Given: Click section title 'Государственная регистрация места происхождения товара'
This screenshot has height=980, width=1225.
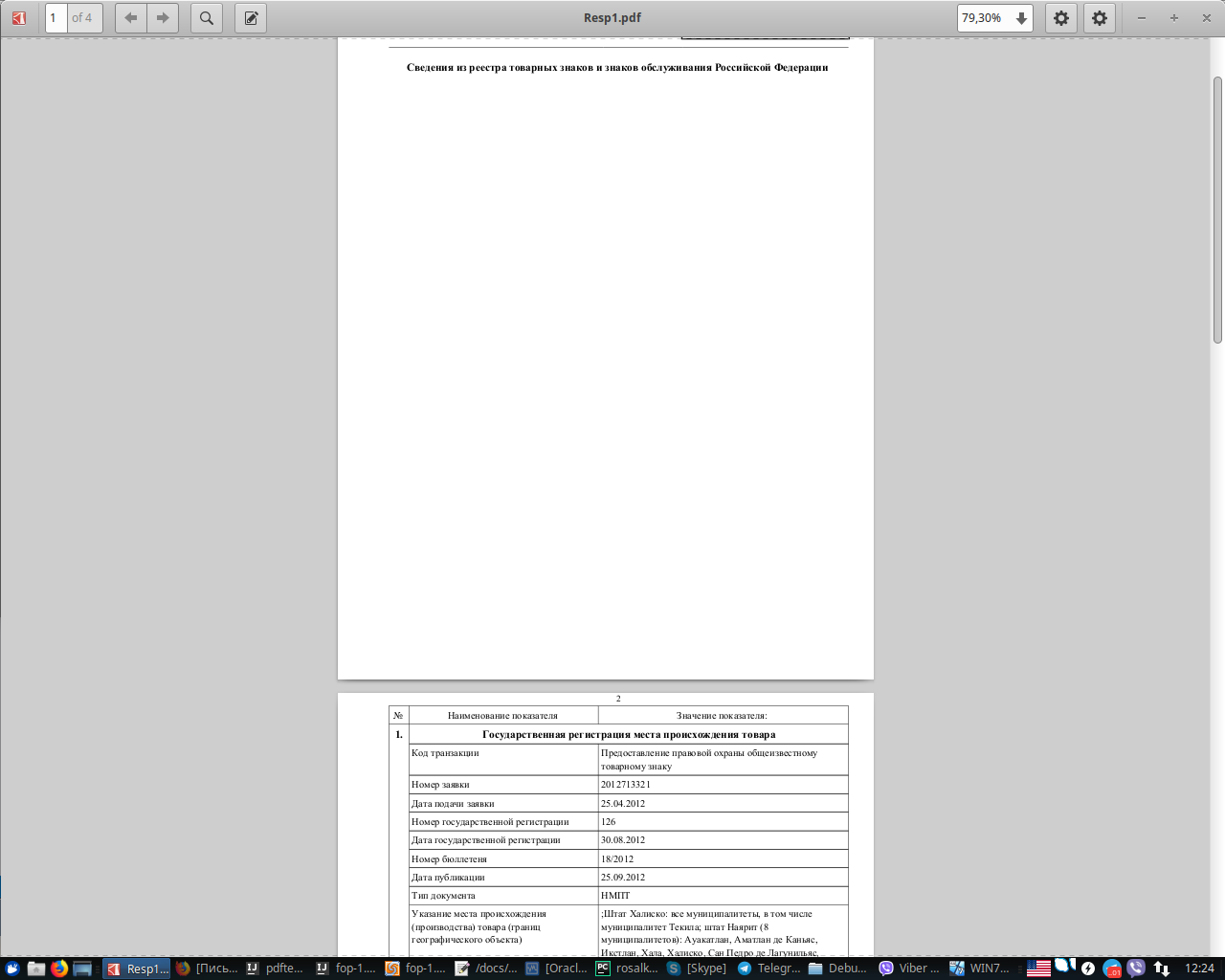Looking at the screenshot, I should [x=629, y=735].
